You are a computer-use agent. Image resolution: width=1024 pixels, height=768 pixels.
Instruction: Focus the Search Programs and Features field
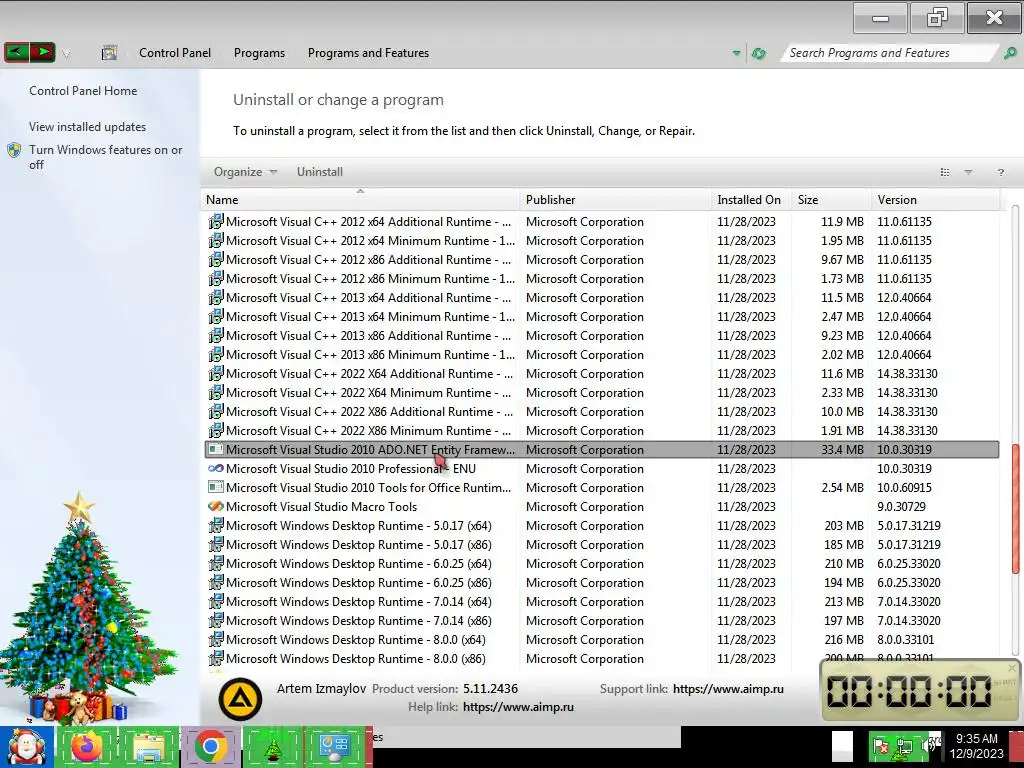coord(888,53)
